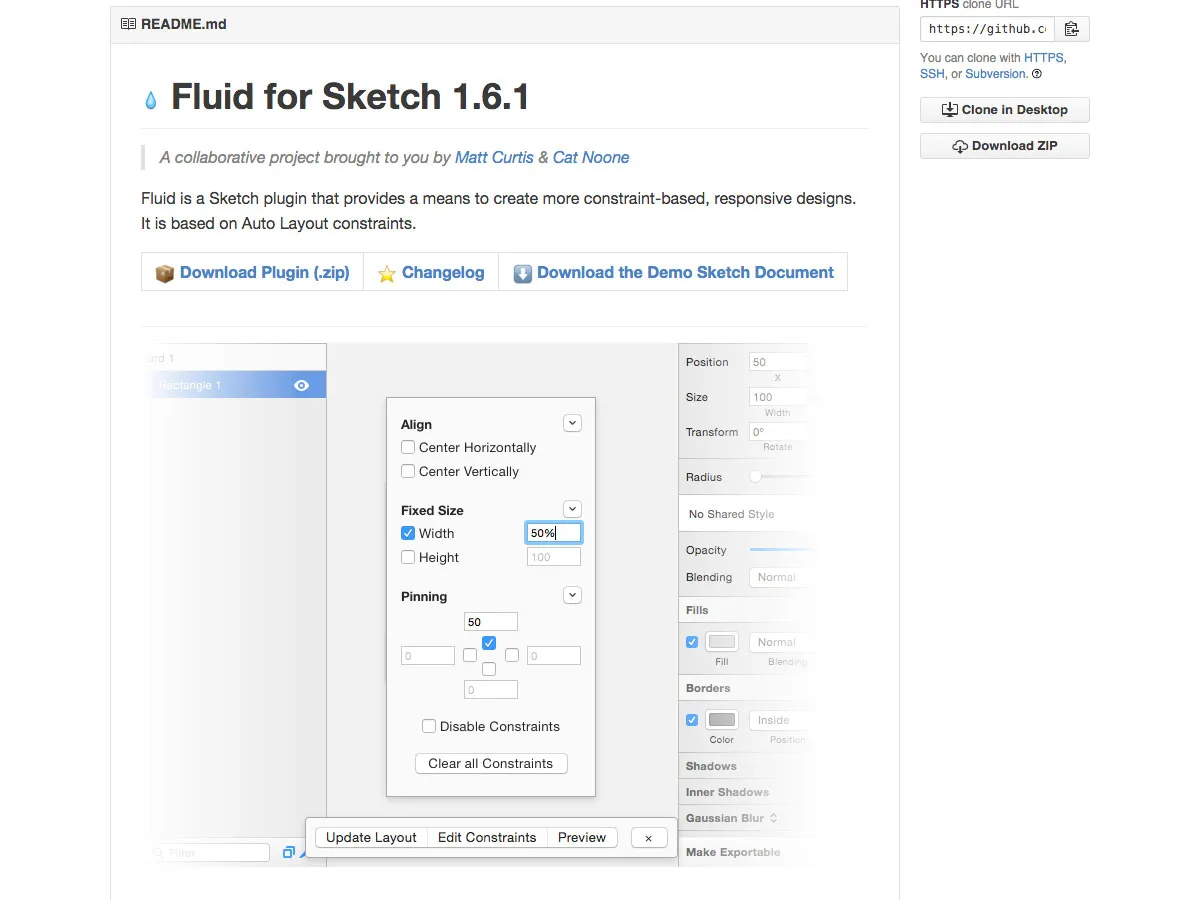The image size is (1200, 900).
Task: Open Matt Curtis profile link
Action: point(494,157)
